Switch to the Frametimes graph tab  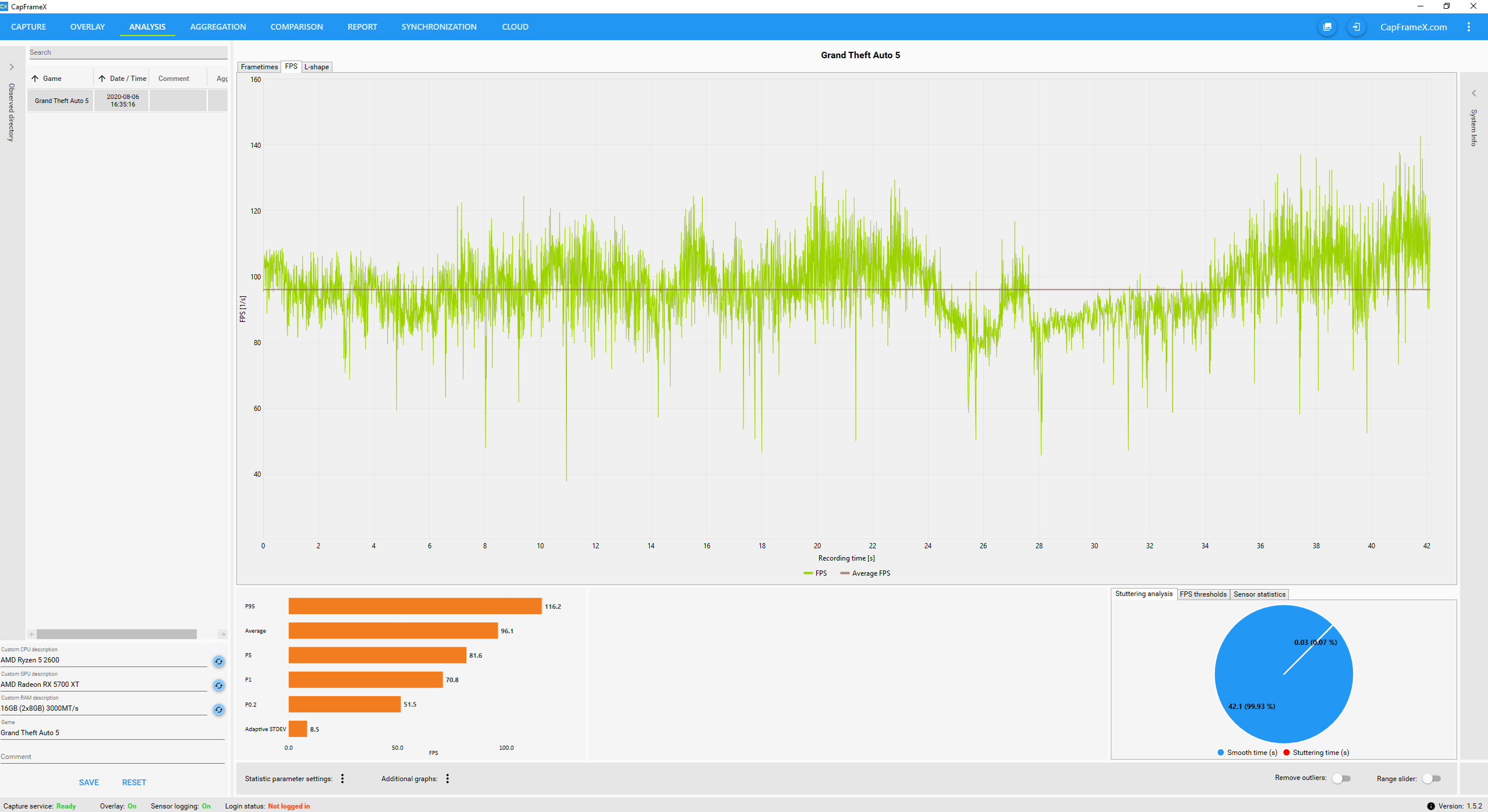point(259,67)
